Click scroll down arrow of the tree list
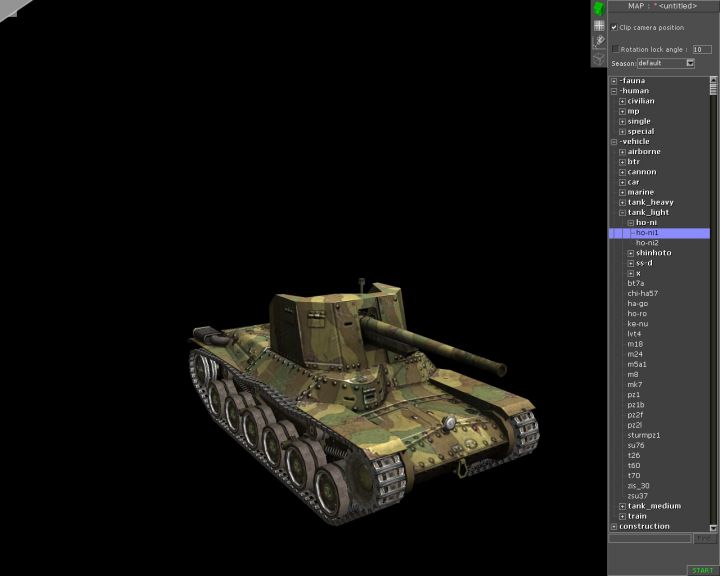This screenshot has width=720, height=576. pos(714,526)
